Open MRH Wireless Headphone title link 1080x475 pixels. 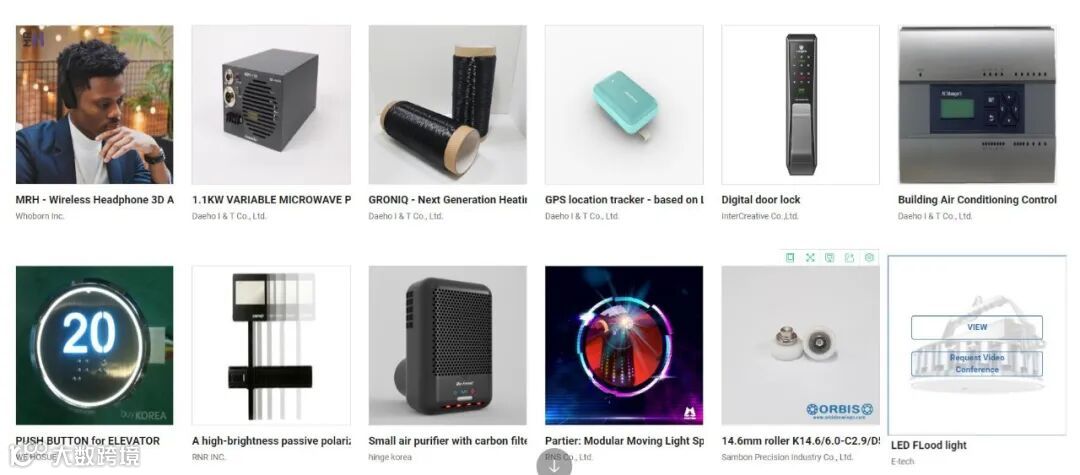point(94,200)
